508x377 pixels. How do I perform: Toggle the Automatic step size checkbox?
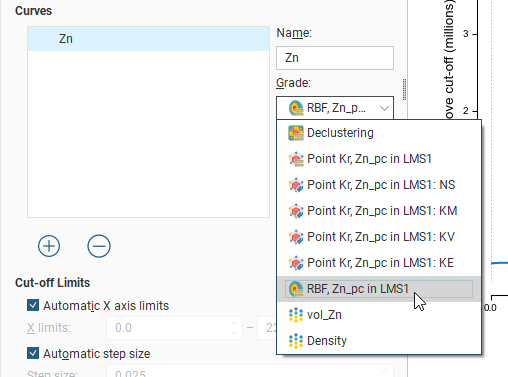(x=33, y=353)
